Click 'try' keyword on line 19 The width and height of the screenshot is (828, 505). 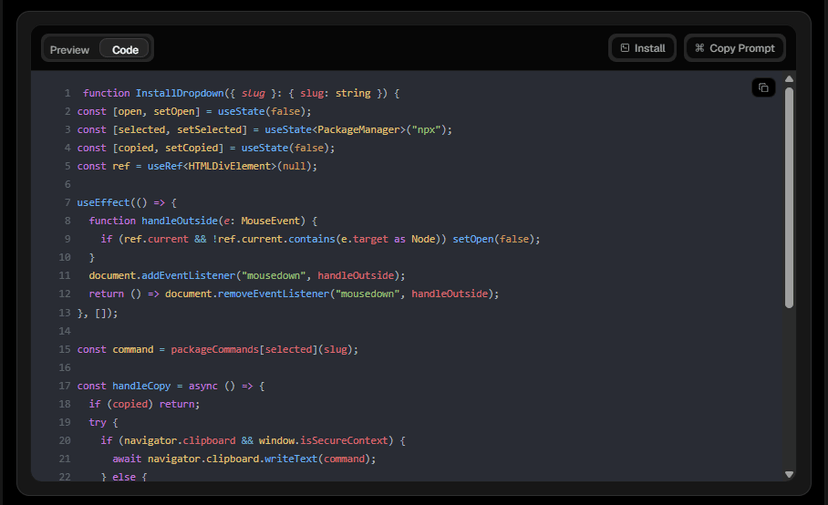tap(98, 422)
